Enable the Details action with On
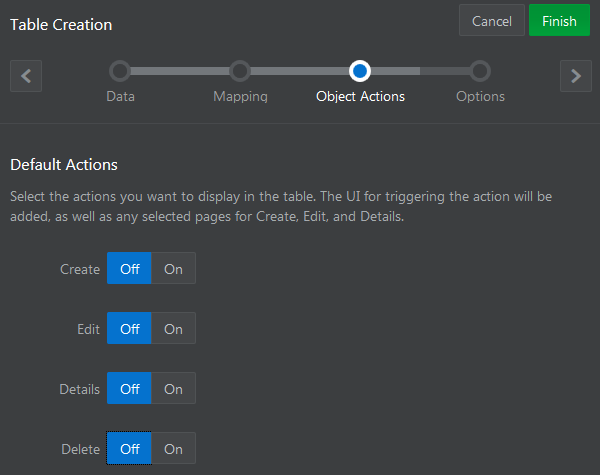The image size is (600, 475). 173,389
